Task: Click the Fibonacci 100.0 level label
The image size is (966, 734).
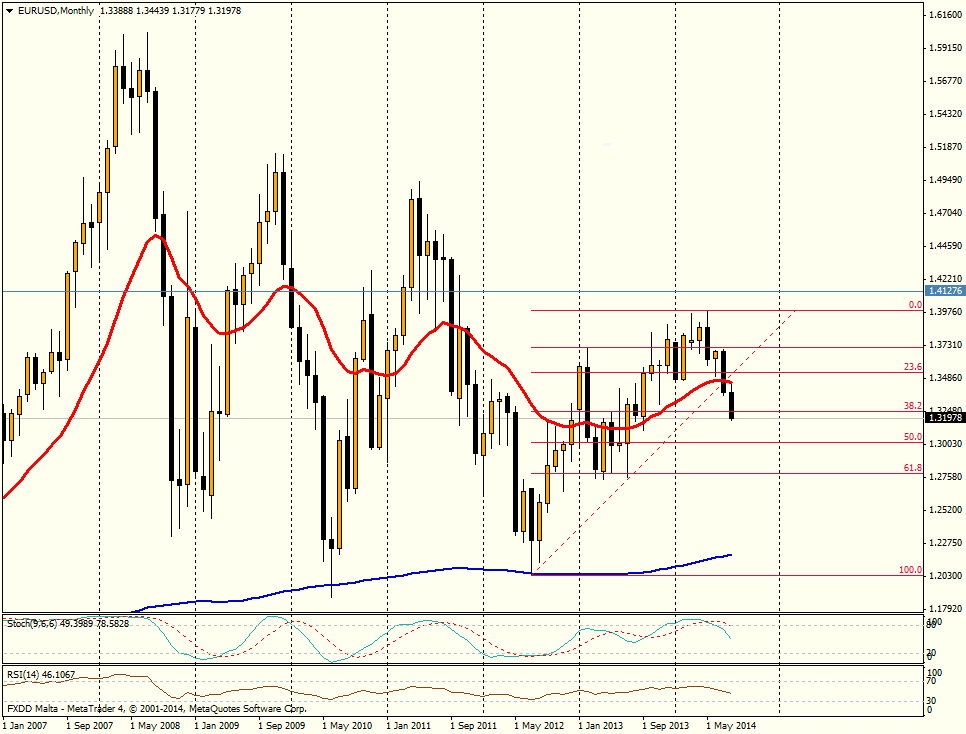Action: tap(909, 570)
